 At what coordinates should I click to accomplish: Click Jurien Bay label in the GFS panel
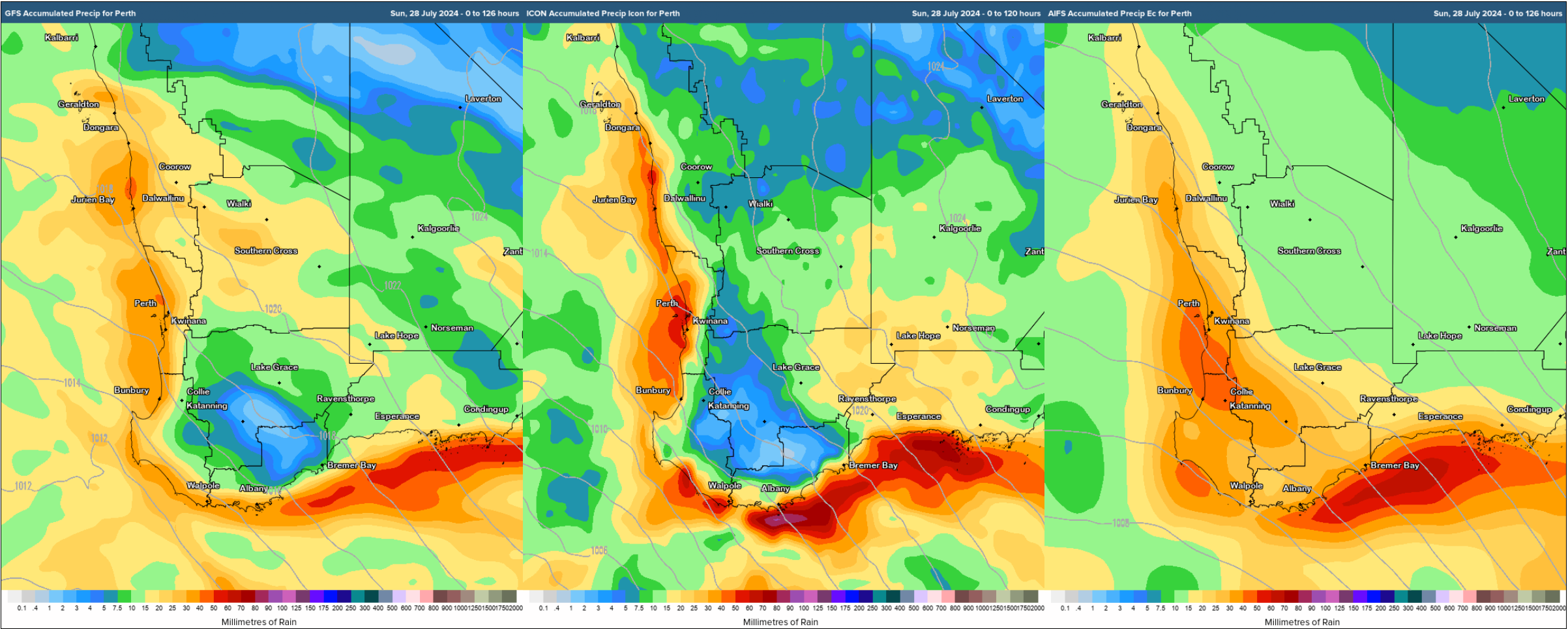coord(93,199)
